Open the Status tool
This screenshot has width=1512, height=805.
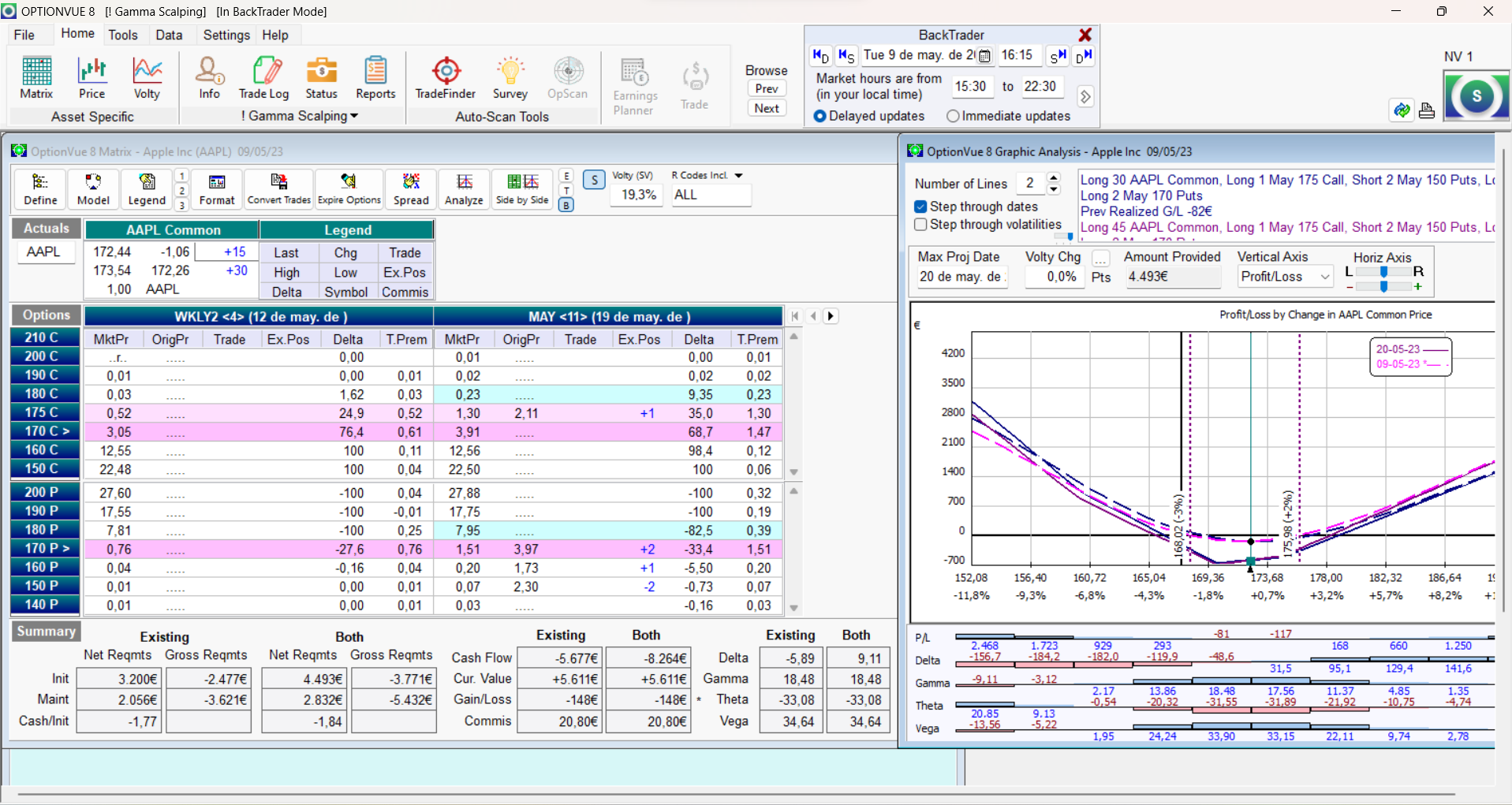(x=321, y=78)
